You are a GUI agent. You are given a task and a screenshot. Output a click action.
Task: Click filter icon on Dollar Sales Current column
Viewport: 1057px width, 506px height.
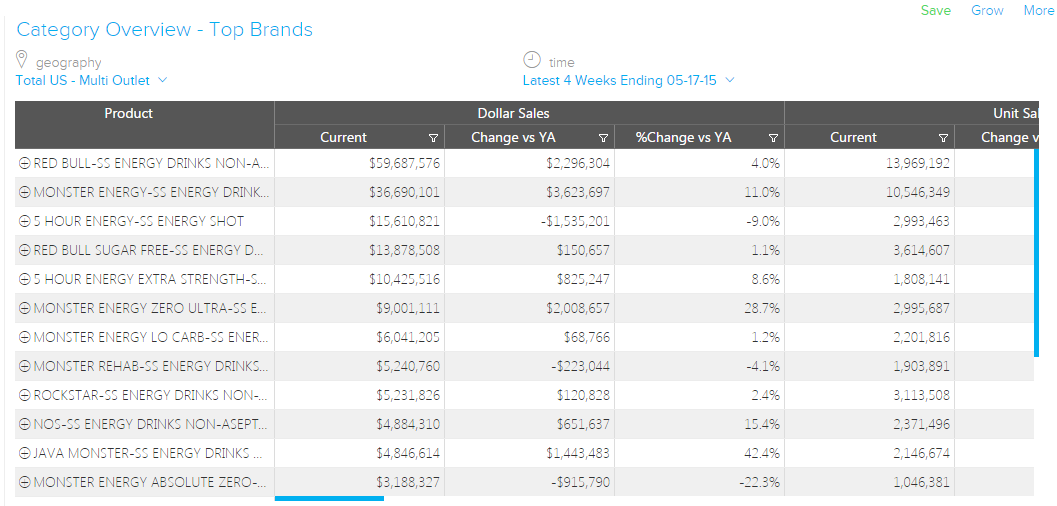click(x=433, y=138)
